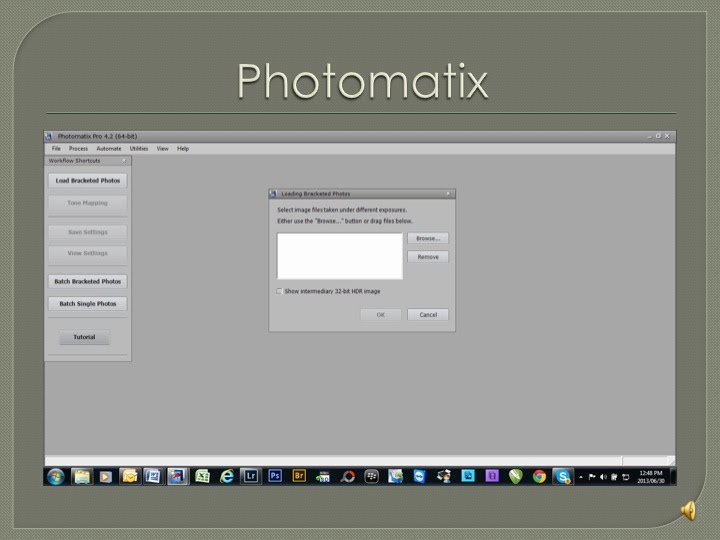The height and width of the screenshot is (540, 720).
Task: Open Adobe Photoshop Ps taskbar icon
Action: point(275,476)
